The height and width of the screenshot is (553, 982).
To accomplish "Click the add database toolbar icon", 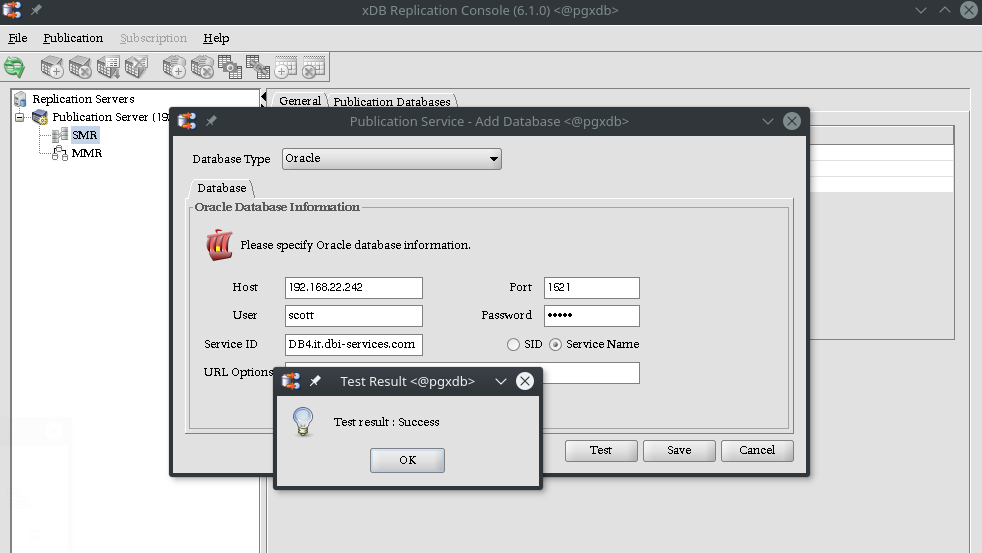I will (173, 67).
